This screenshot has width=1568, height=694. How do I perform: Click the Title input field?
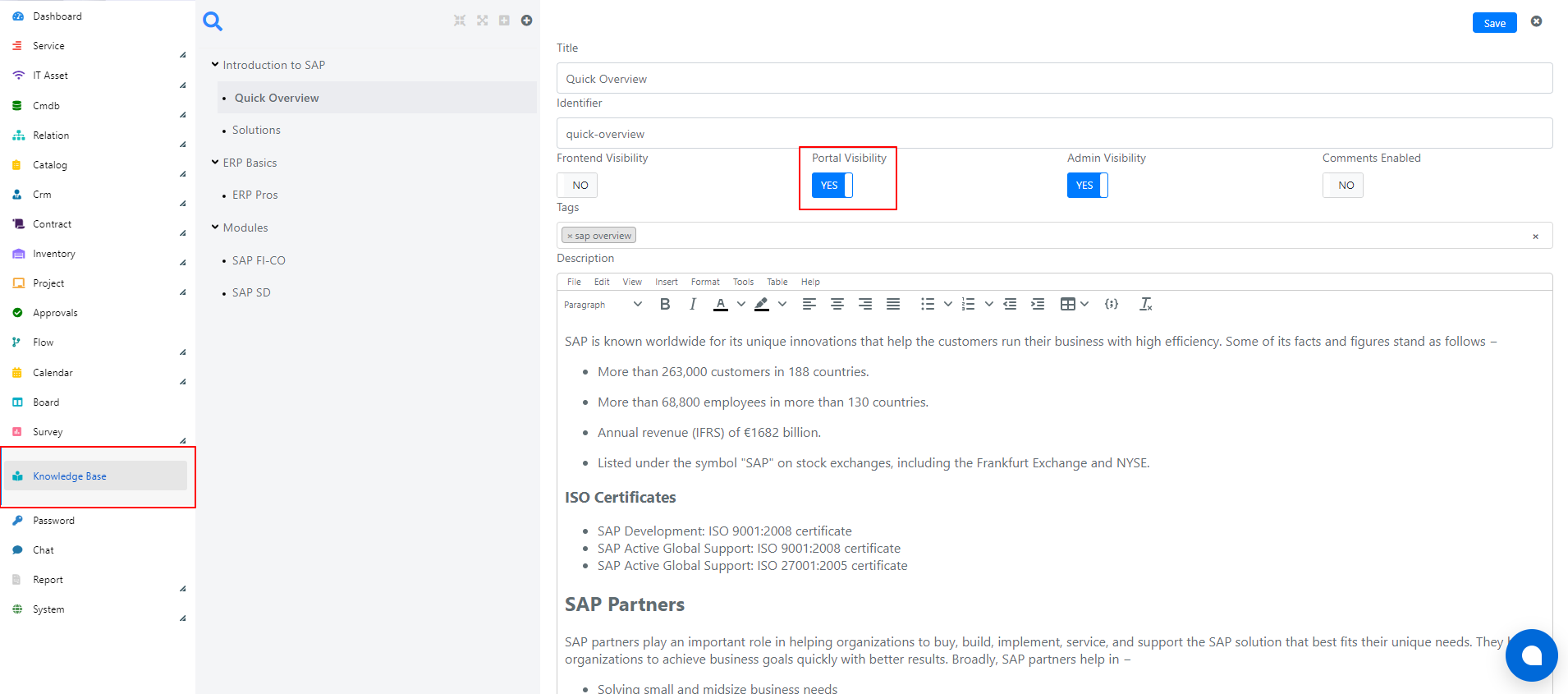(x=1054, y=79)
